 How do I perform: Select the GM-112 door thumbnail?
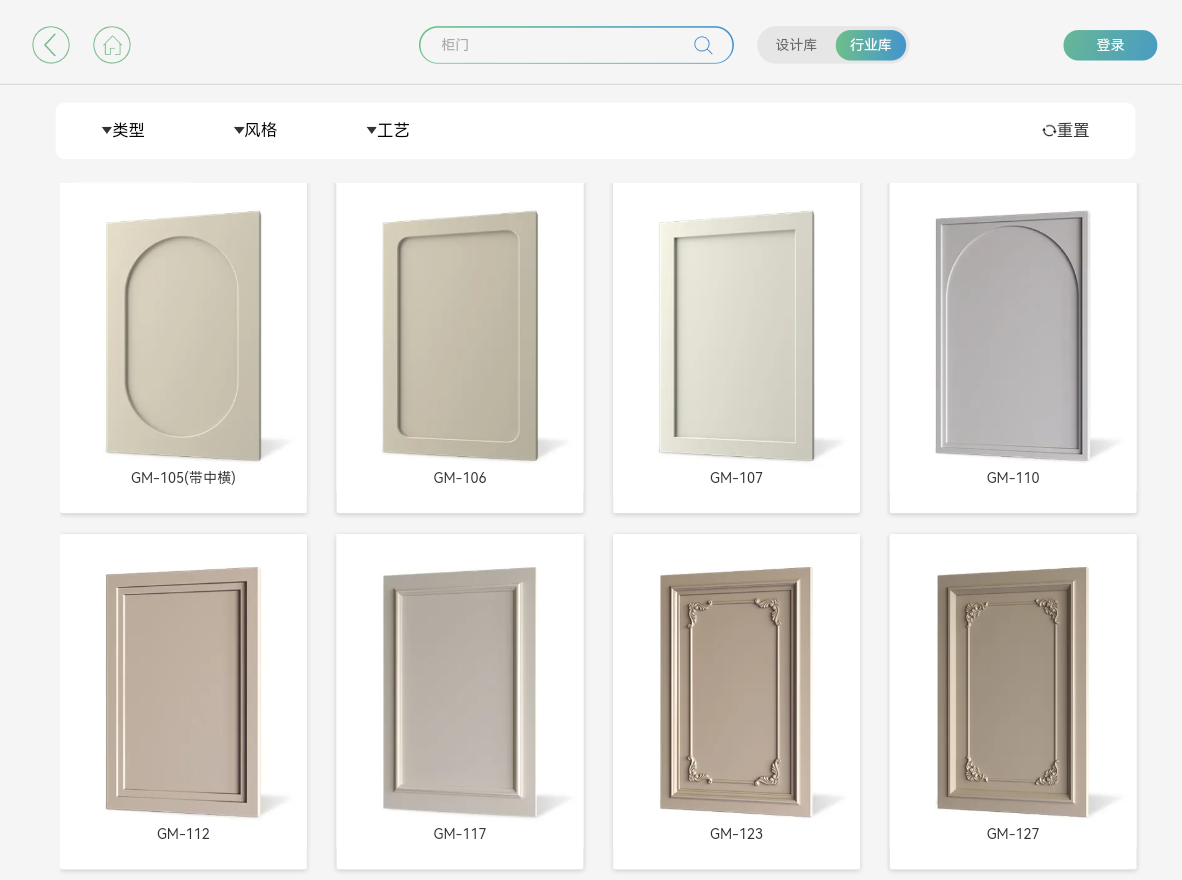[183, 691]
